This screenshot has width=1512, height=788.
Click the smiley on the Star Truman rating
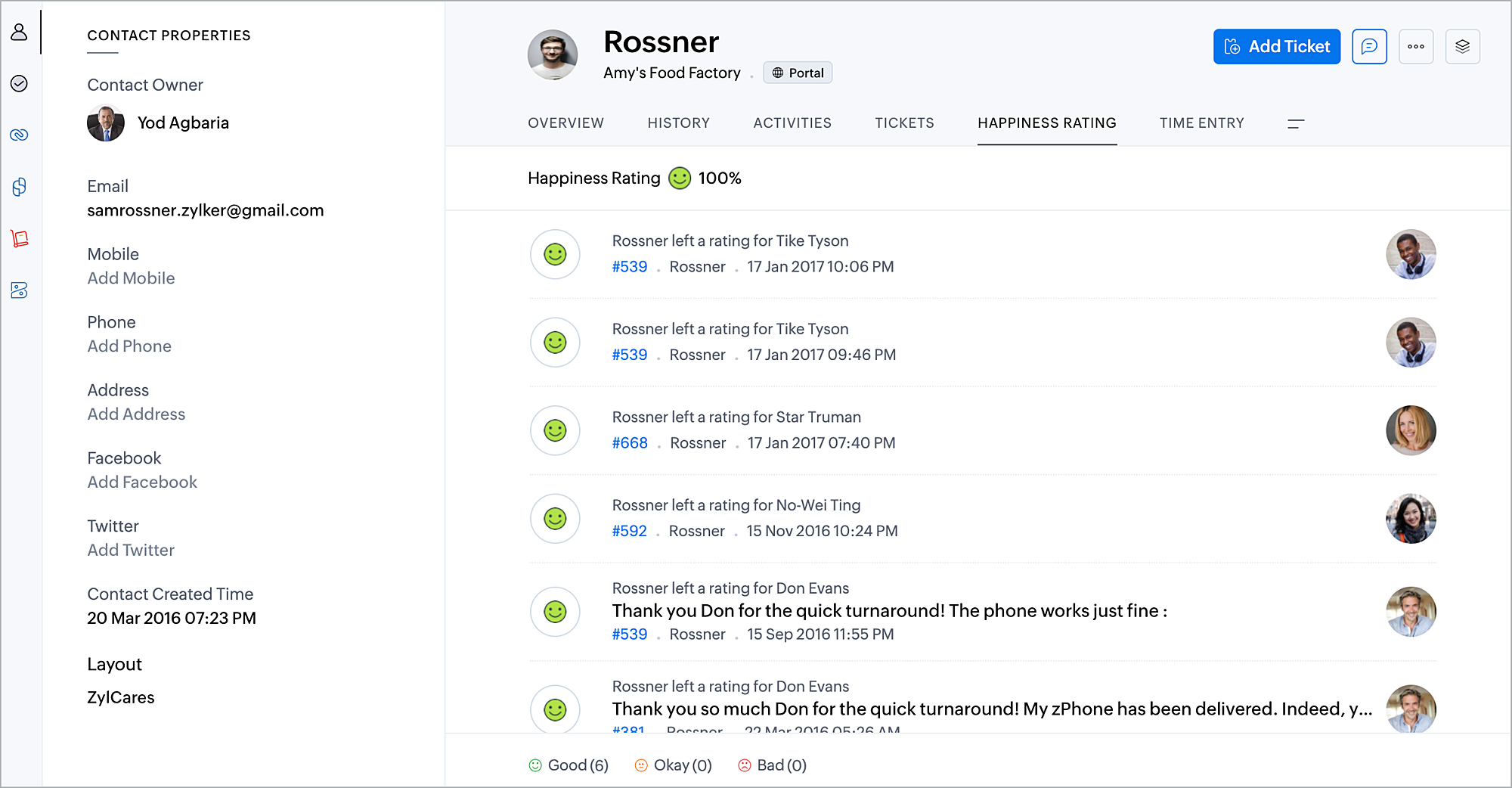pyautogui.click(x=555, y=430)
